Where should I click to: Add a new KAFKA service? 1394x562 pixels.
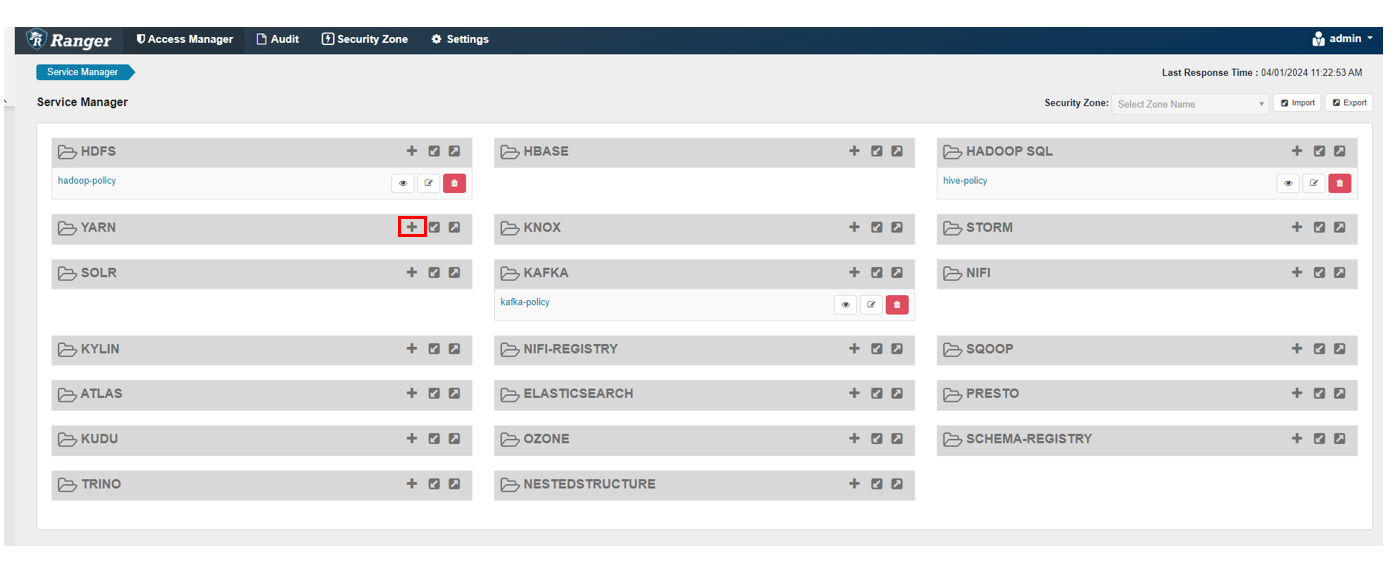click(854, 272)
